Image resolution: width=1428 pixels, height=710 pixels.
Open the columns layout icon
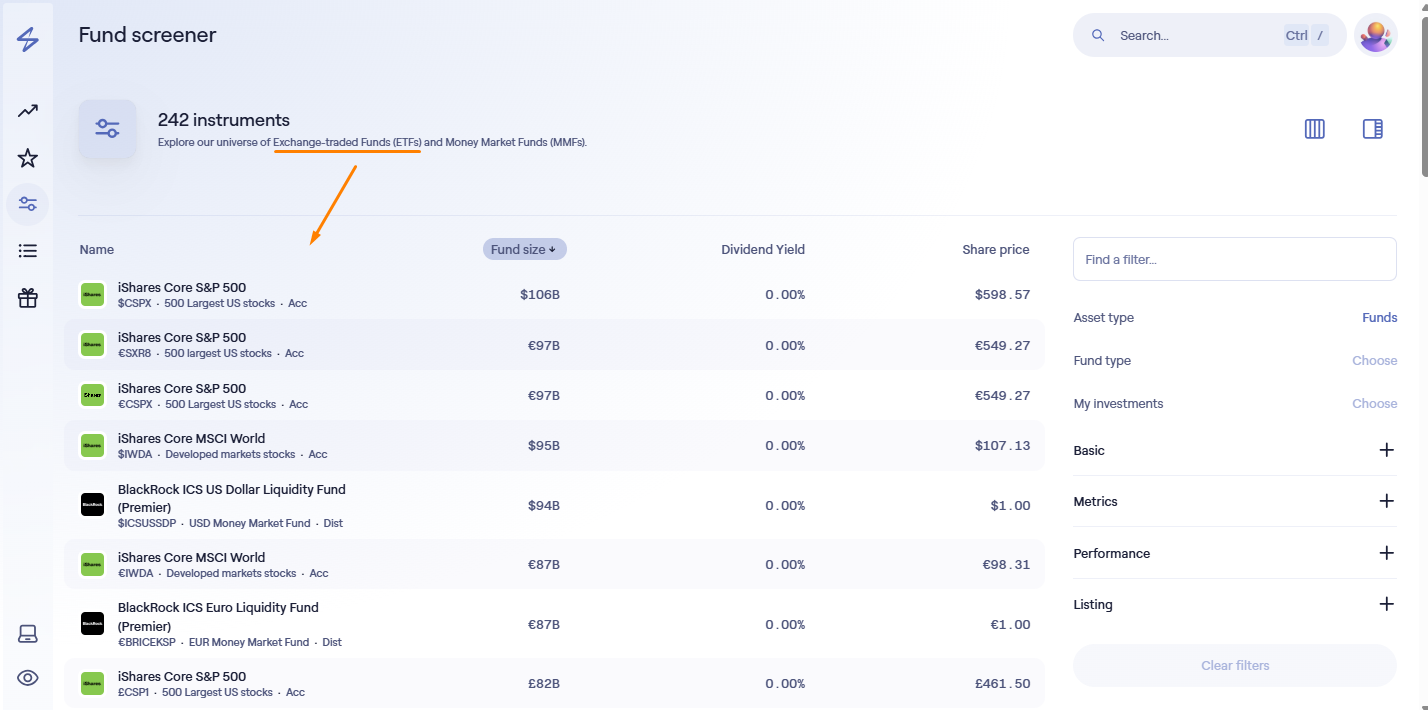[x=1315, y=128]
